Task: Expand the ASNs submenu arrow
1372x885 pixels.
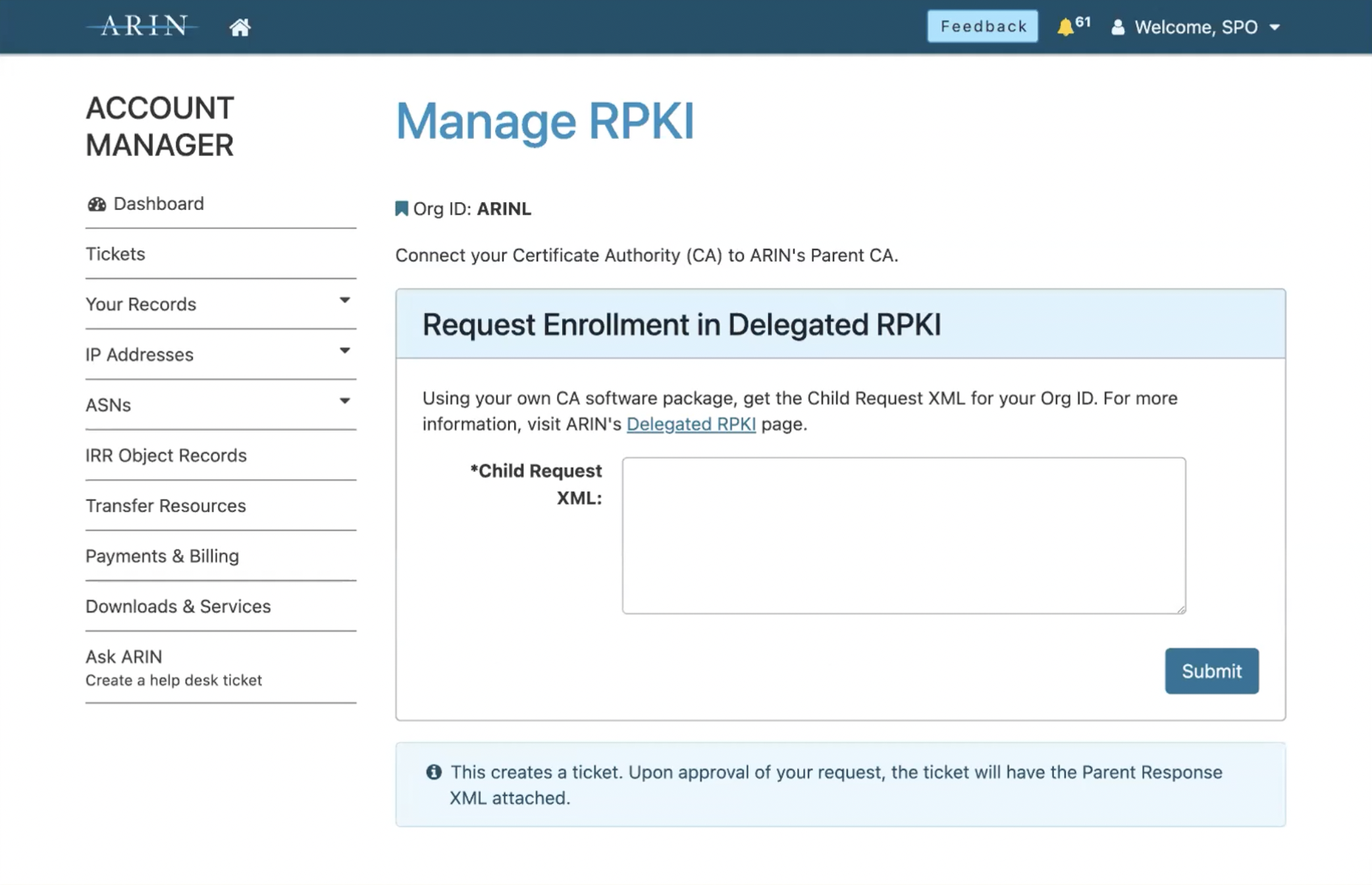Action: (344, 401)
